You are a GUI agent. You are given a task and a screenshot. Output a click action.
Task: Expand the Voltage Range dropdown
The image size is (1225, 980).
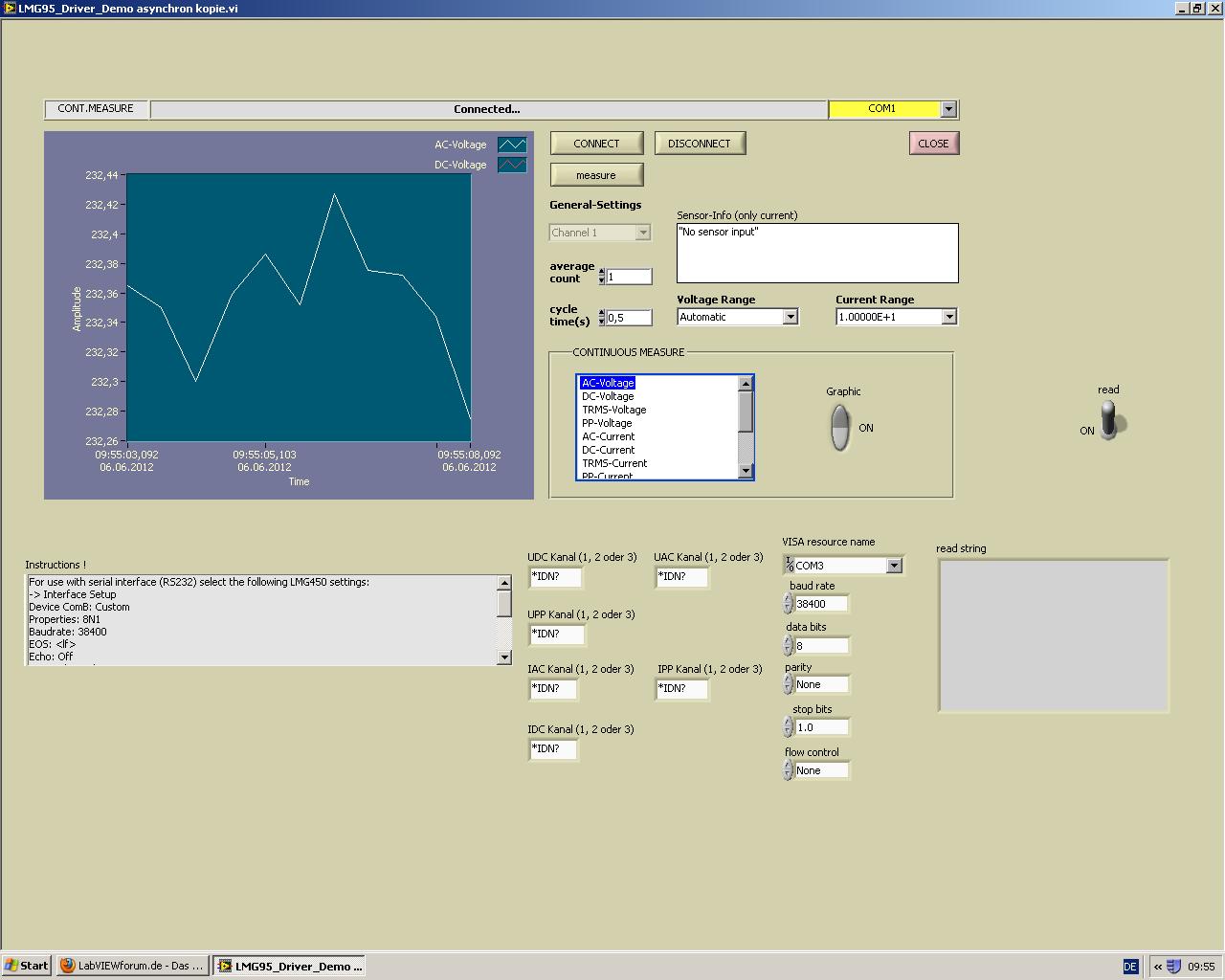point(791,317)
